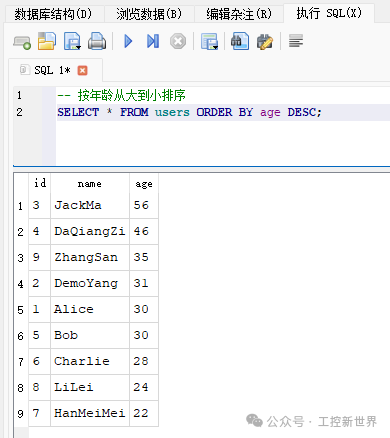Stop execution icon

pyautogui.click(x=178, y=42)
